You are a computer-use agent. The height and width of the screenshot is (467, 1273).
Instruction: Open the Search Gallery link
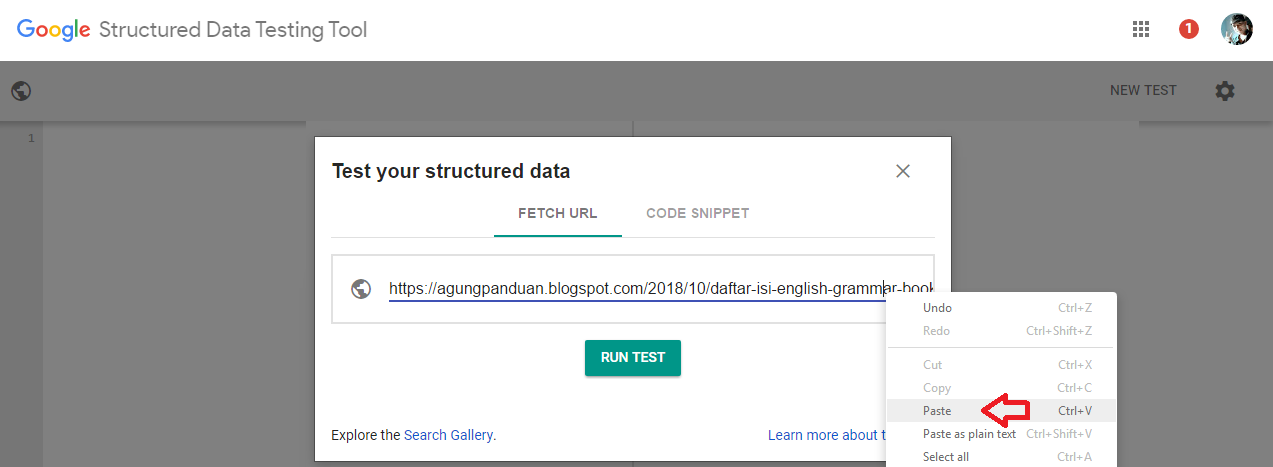click(448, 435)
